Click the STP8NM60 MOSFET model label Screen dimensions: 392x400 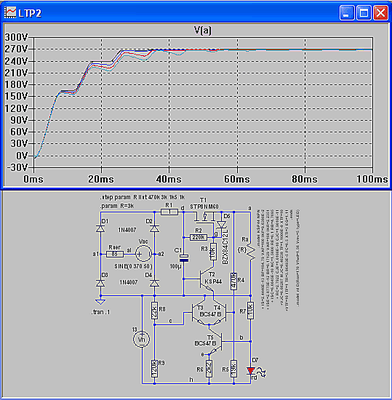[x=204, y=207]
